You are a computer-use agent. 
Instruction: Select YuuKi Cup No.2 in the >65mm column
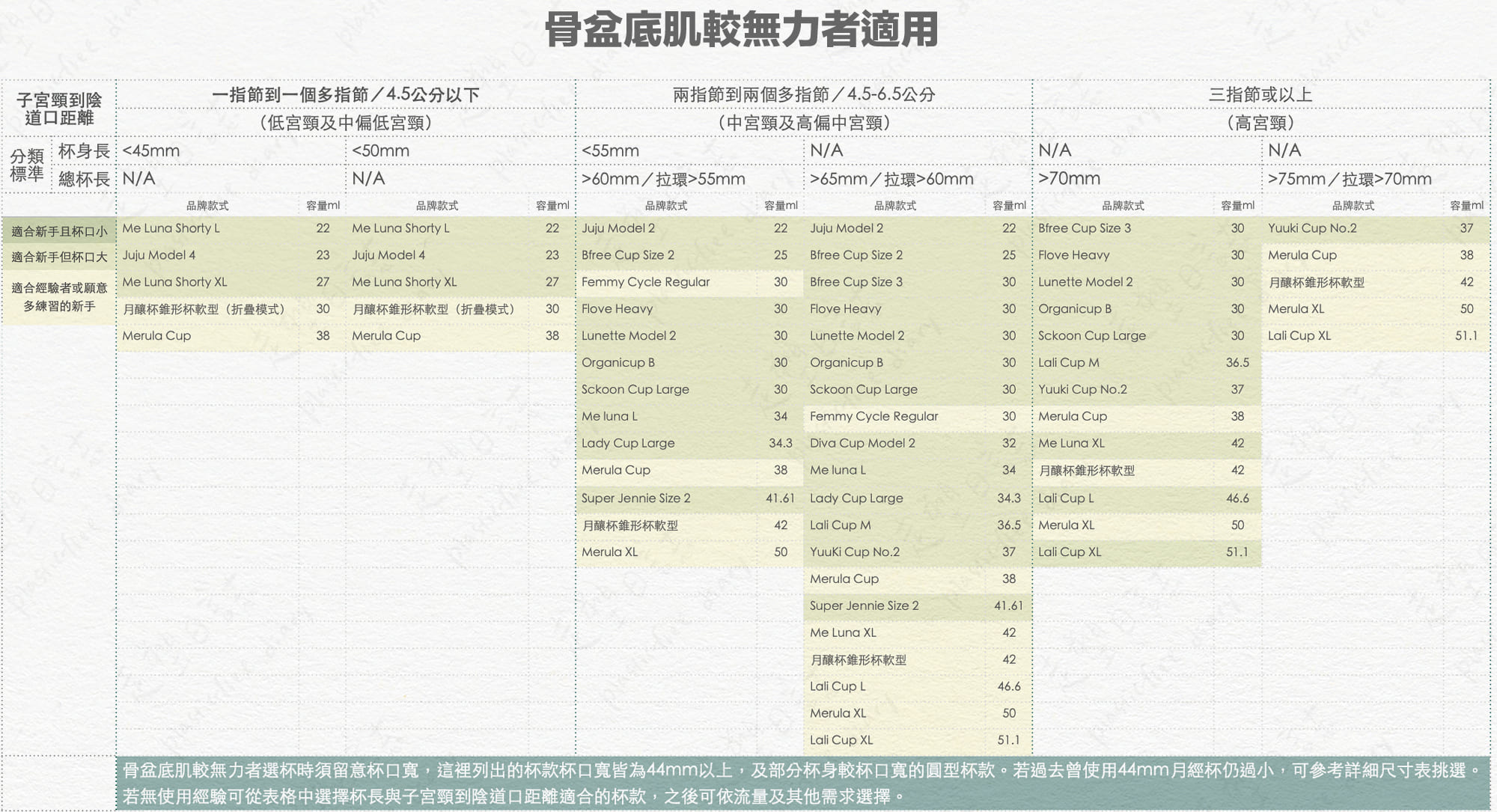click(x=855, y=552)
